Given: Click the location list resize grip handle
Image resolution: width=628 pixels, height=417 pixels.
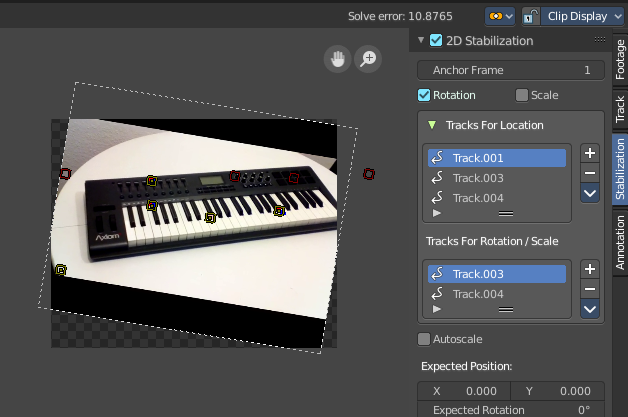Looking at the screenshot, I should tap(506, 214).
